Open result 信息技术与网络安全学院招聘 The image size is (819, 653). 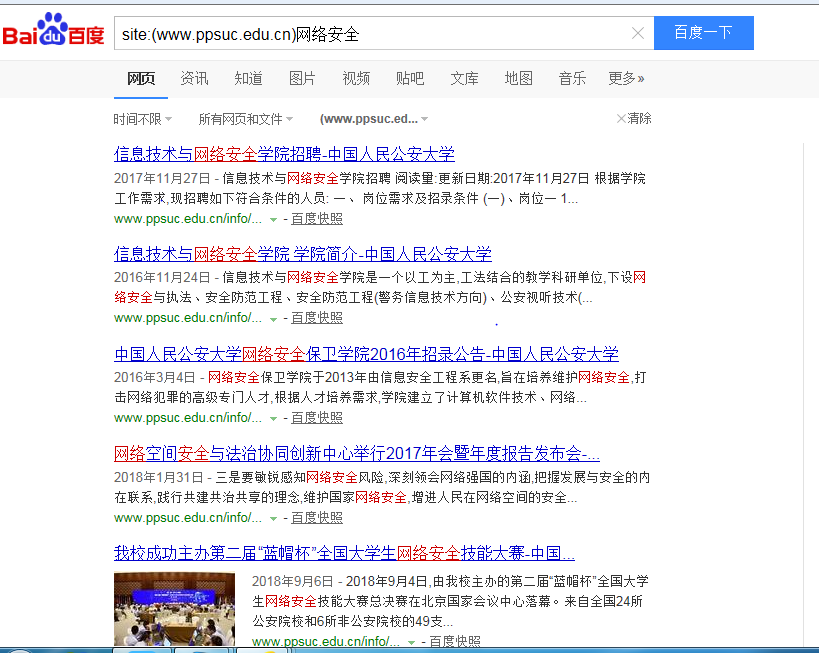click(284, 154)
